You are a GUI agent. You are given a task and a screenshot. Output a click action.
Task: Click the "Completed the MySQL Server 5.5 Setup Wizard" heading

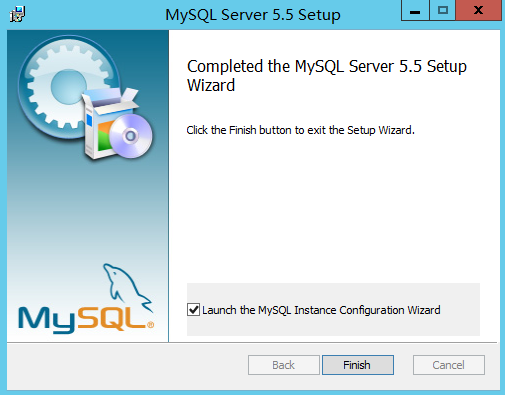click(327, 76)
